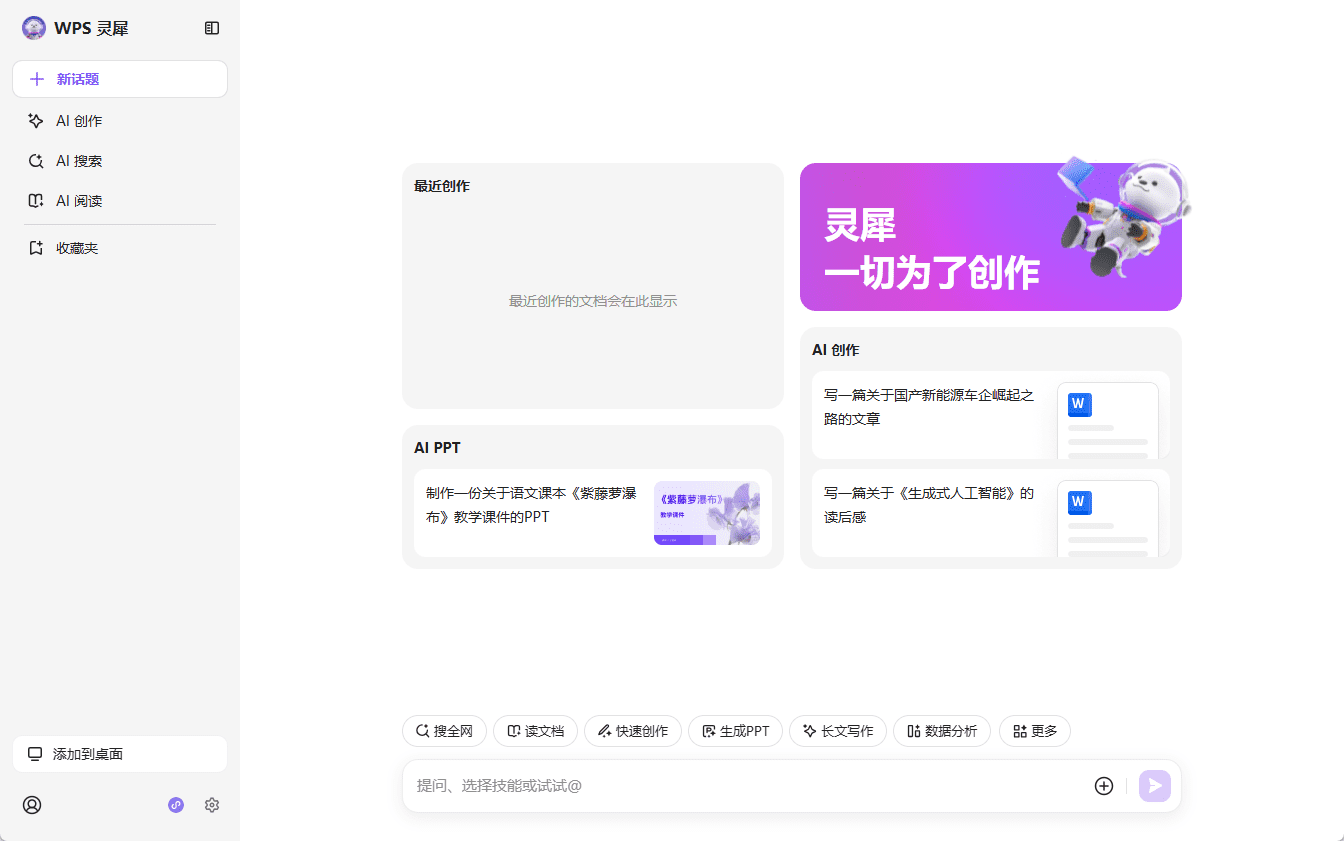Open the user account profile icon
Screen dimensions: 1344x841
tap(32, 805)
